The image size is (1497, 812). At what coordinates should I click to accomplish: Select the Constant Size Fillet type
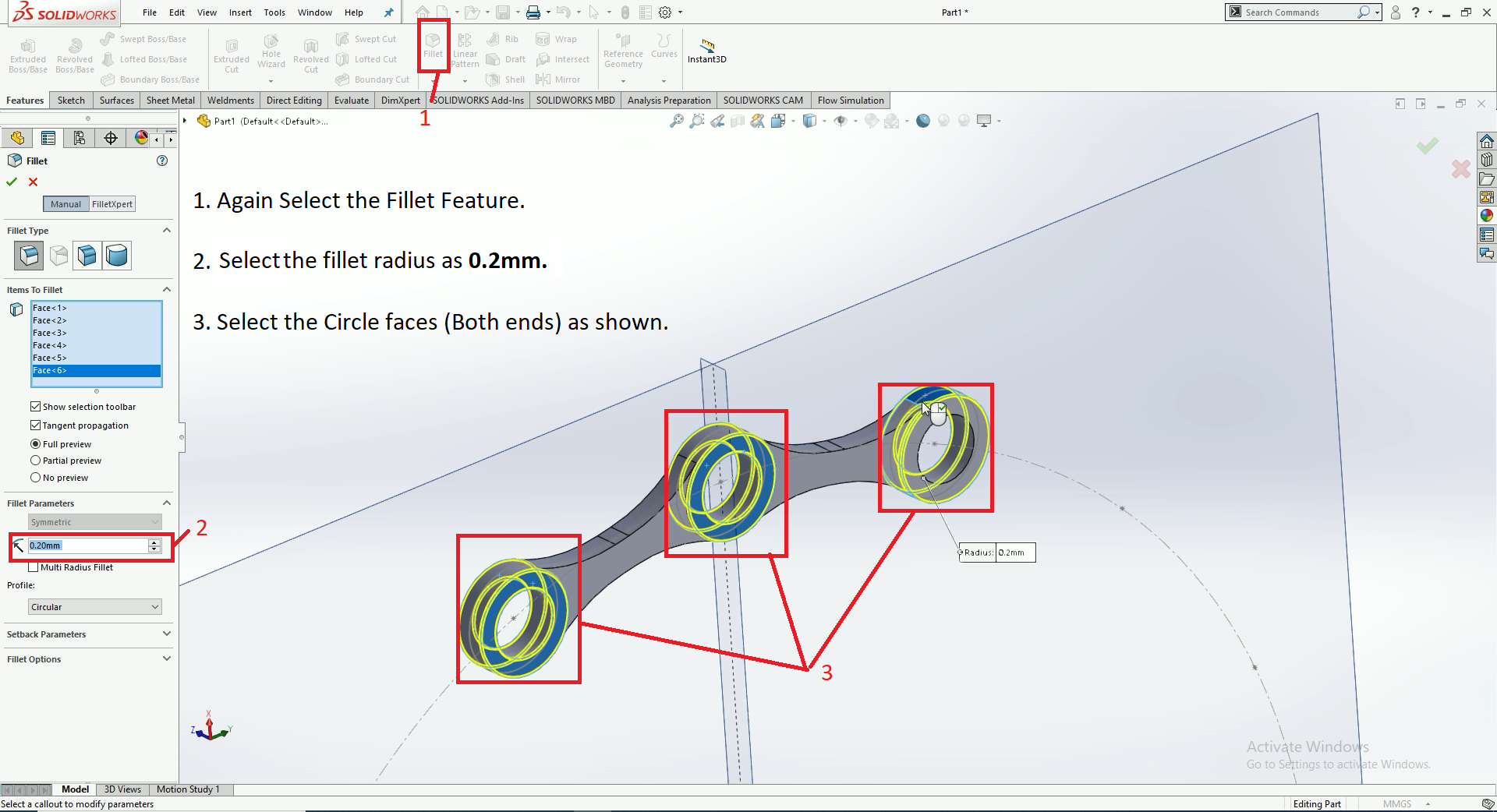[29, 256]
